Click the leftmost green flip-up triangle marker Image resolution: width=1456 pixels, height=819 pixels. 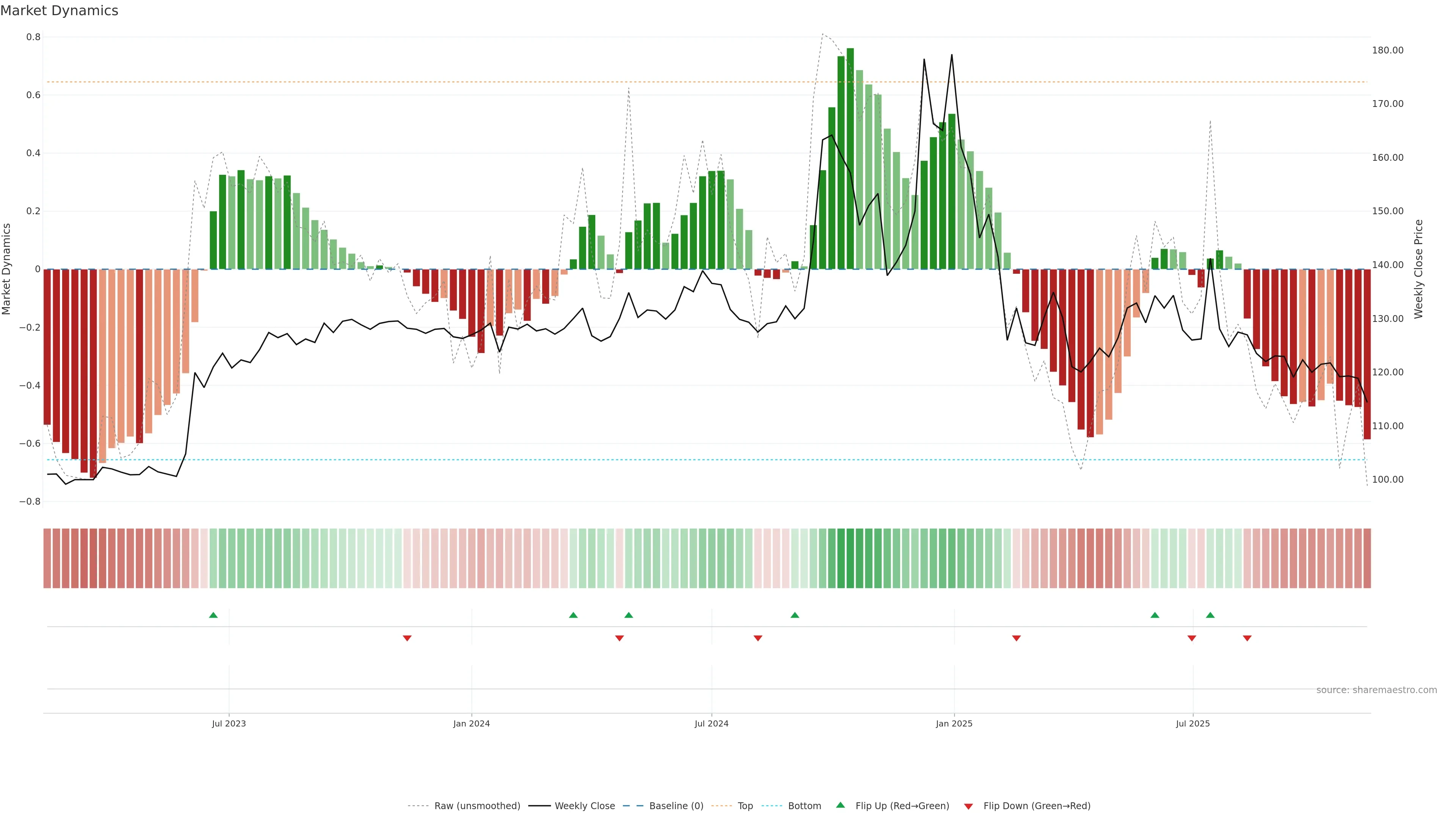coord(213,615)
